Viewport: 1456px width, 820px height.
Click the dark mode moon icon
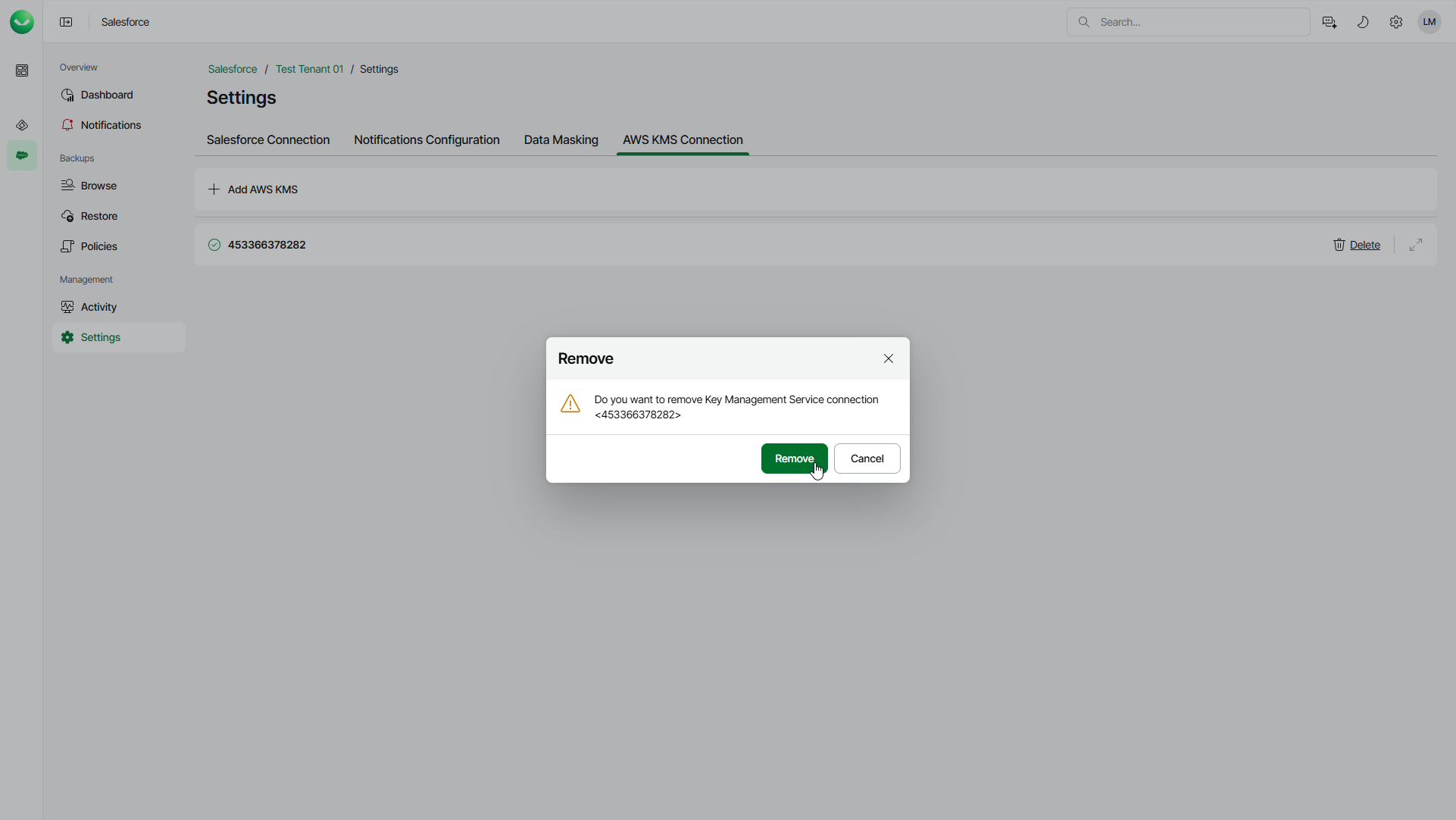pyautogui.click(x=1362, y=22)
